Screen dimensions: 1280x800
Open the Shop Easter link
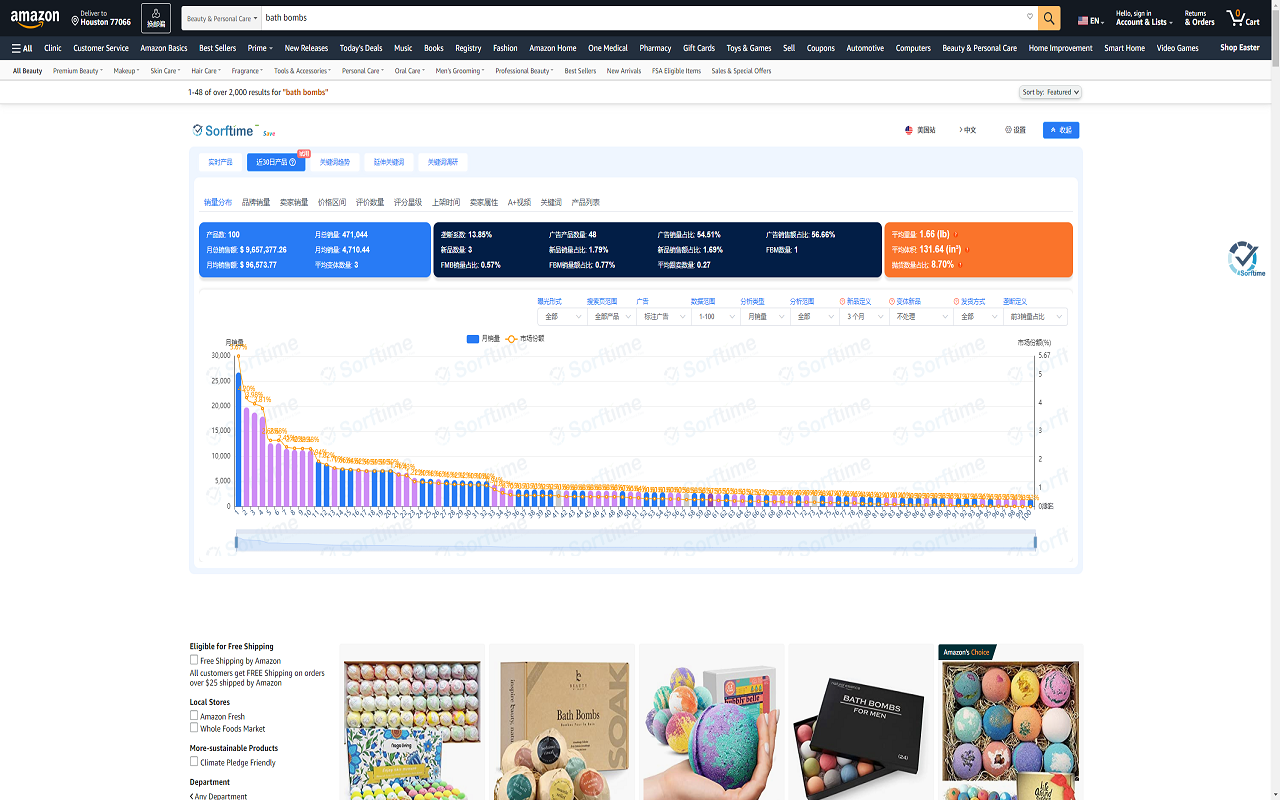pos(1239,47)
